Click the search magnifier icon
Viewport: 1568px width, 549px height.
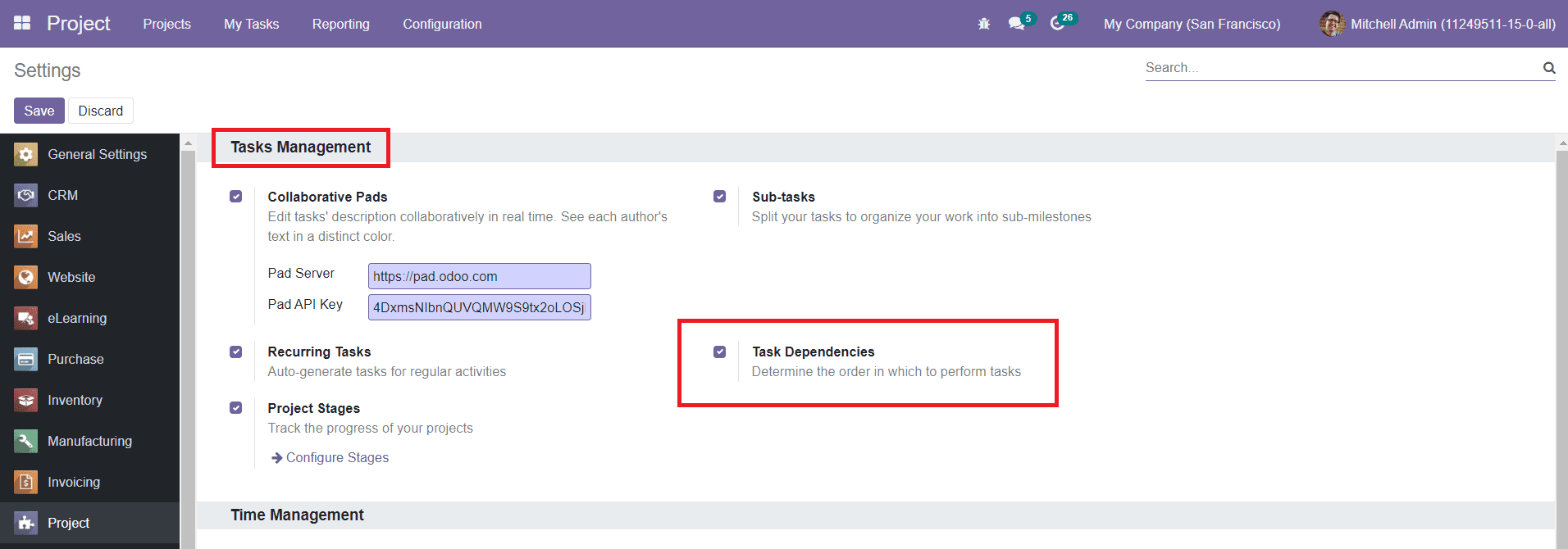pyautogui.click(x=1548, y=68)
